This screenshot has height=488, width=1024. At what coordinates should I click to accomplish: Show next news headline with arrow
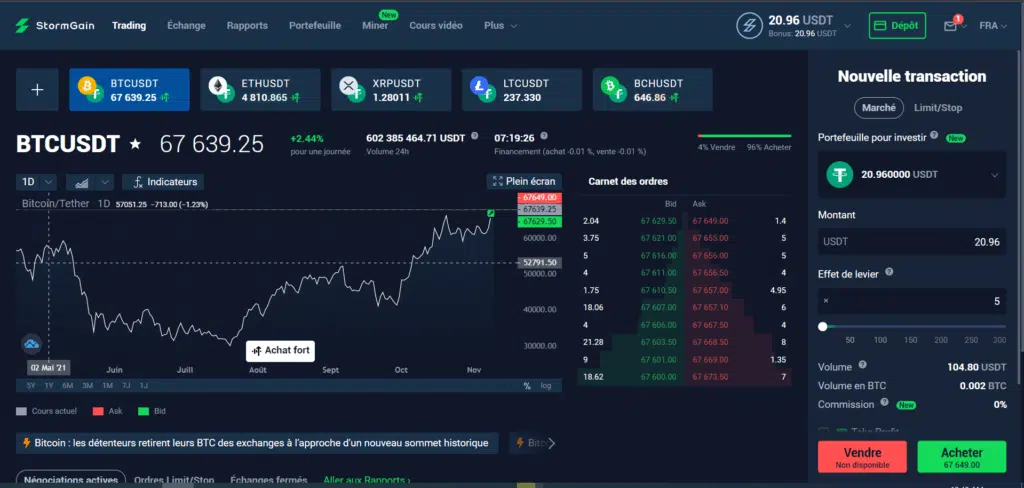551,444
